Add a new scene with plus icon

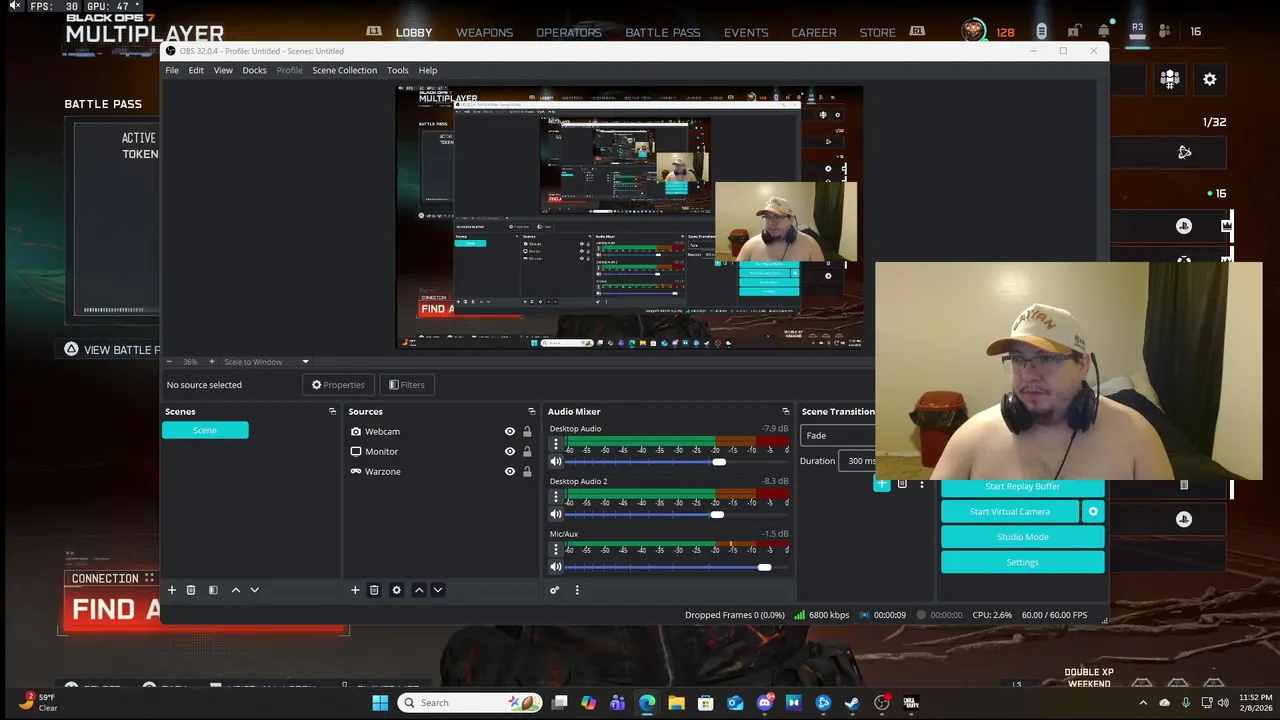click(x=172, y=590)
